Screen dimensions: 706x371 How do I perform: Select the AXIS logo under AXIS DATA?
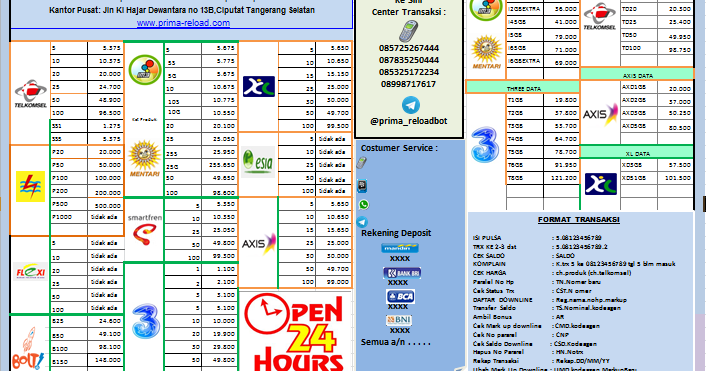pos(601,114)
